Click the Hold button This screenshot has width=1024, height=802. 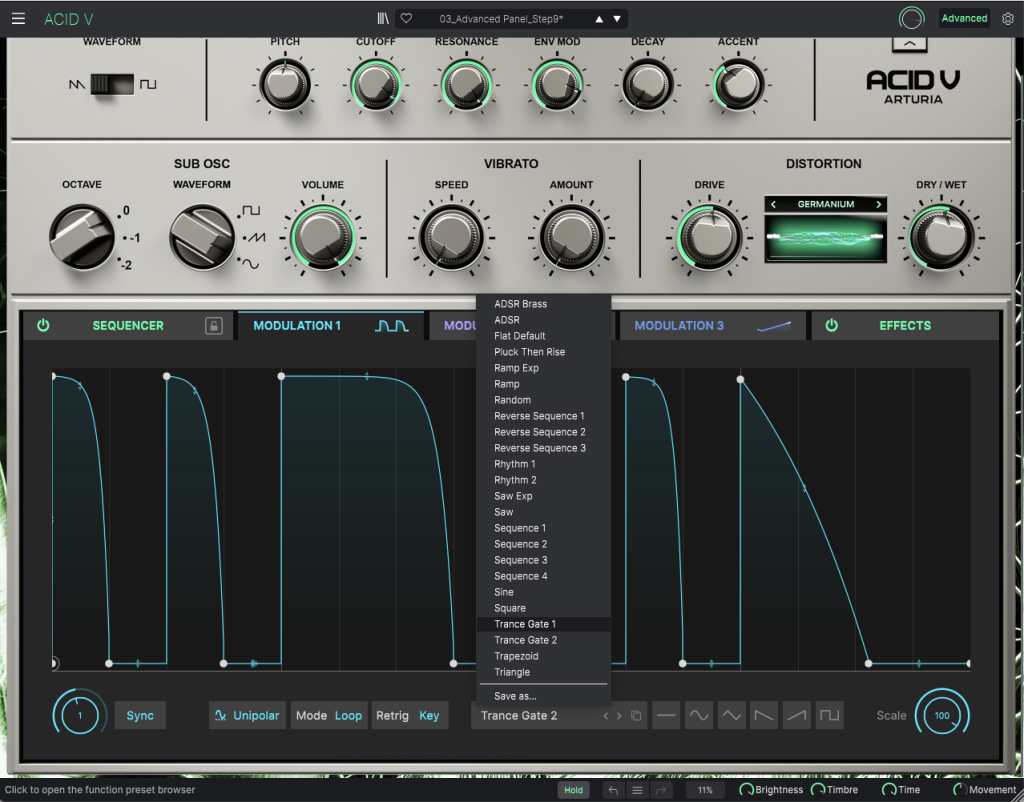click(573, 790)
